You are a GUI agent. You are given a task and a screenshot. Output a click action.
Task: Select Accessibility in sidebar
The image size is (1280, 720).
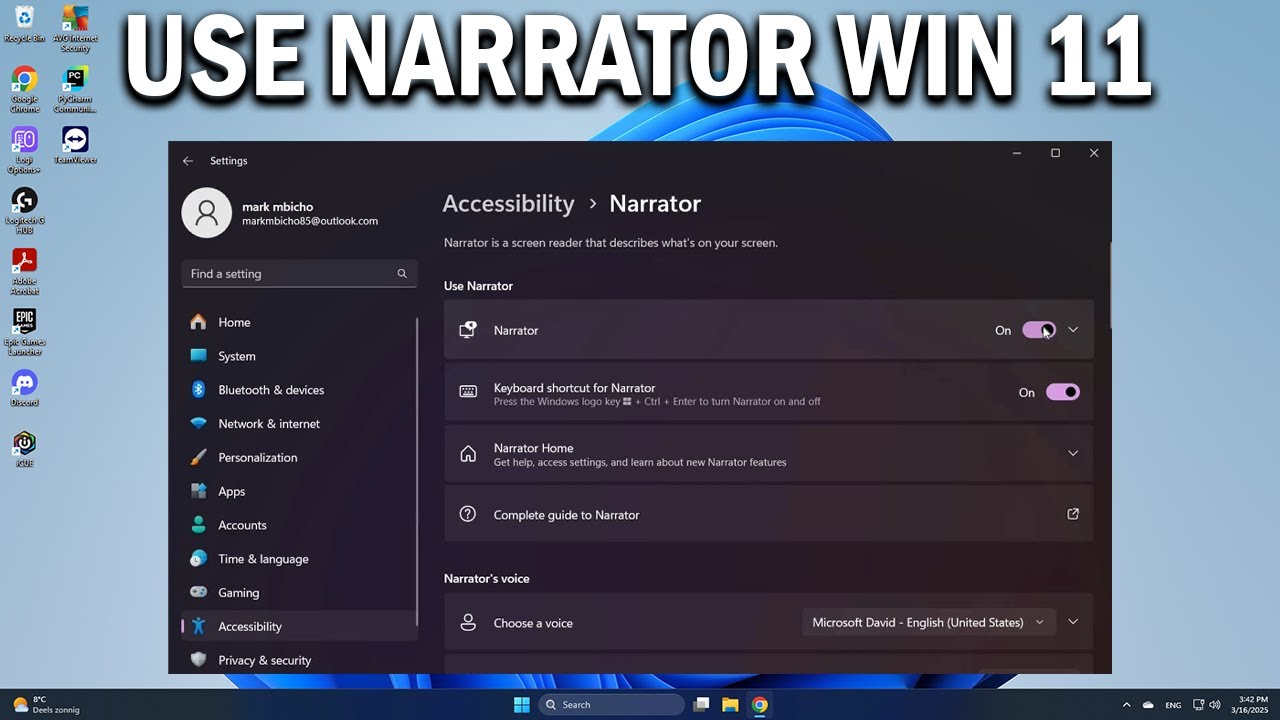click(x=299, y=626)
